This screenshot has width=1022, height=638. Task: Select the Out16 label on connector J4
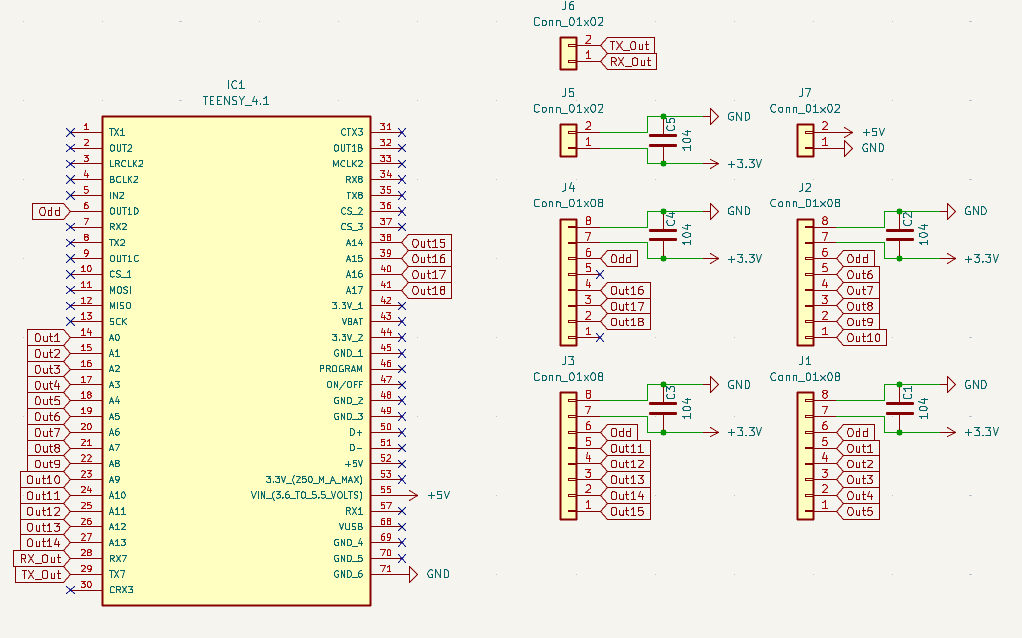(626, 291)
